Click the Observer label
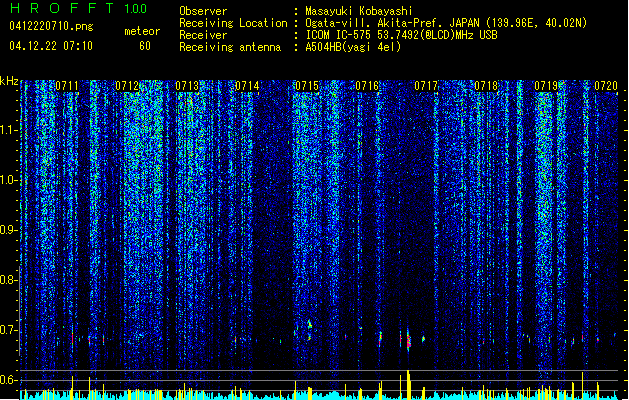Viewport: 629px width, 400px height. point(203,11)
